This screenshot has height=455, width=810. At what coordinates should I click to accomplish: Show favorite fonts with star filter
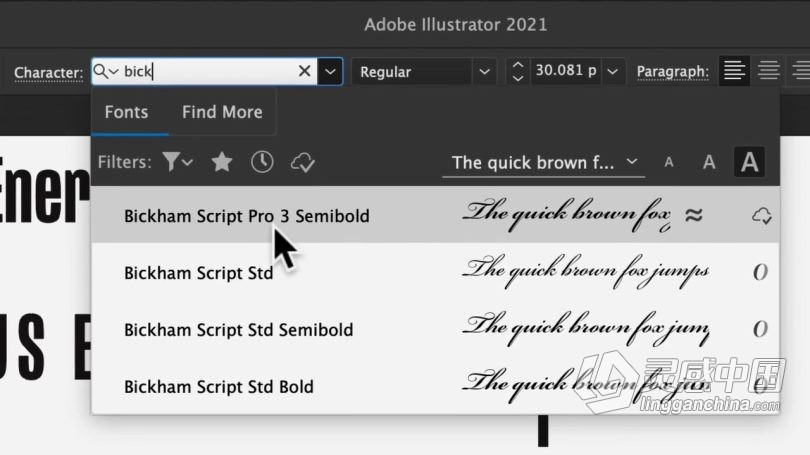coord(222,162)
